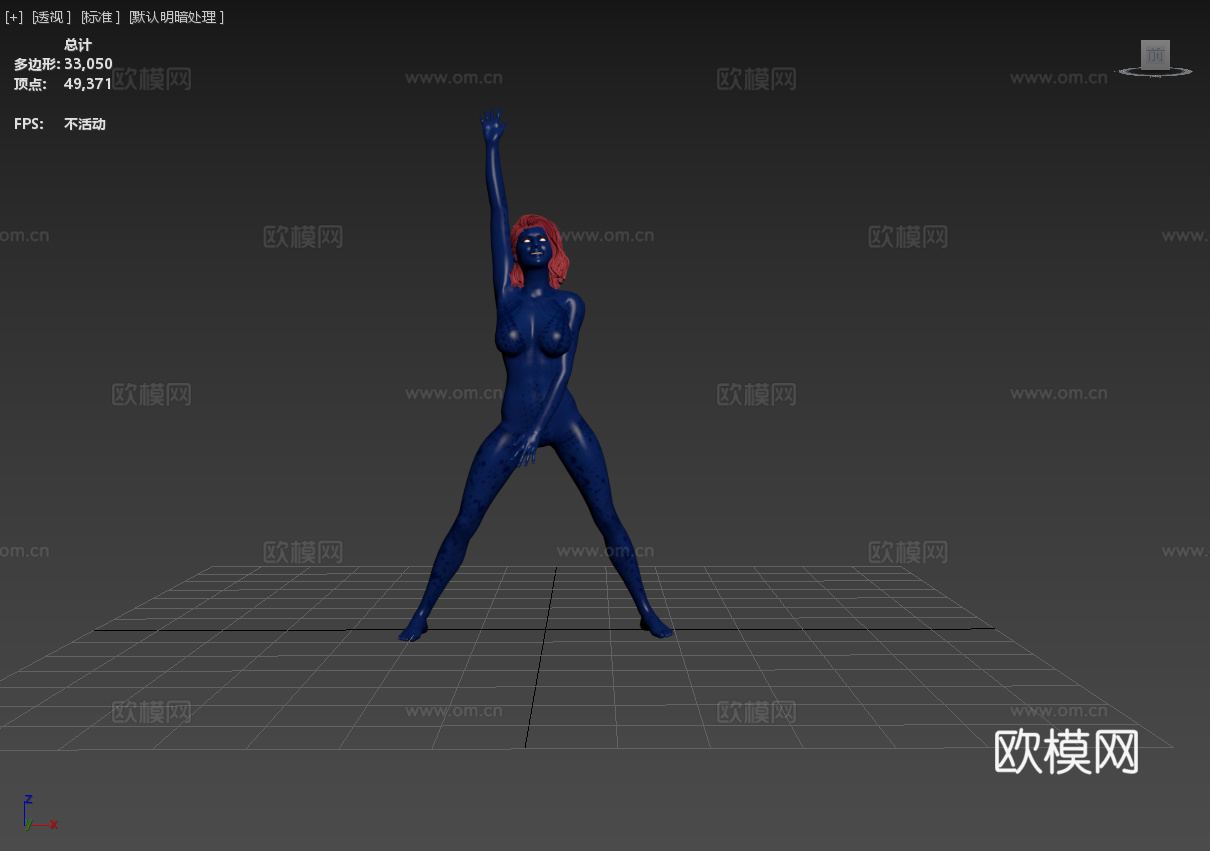This screenshot has width=1210, height=851.
Task: Select the polygon count value 33,050
Action: point(88,64)
